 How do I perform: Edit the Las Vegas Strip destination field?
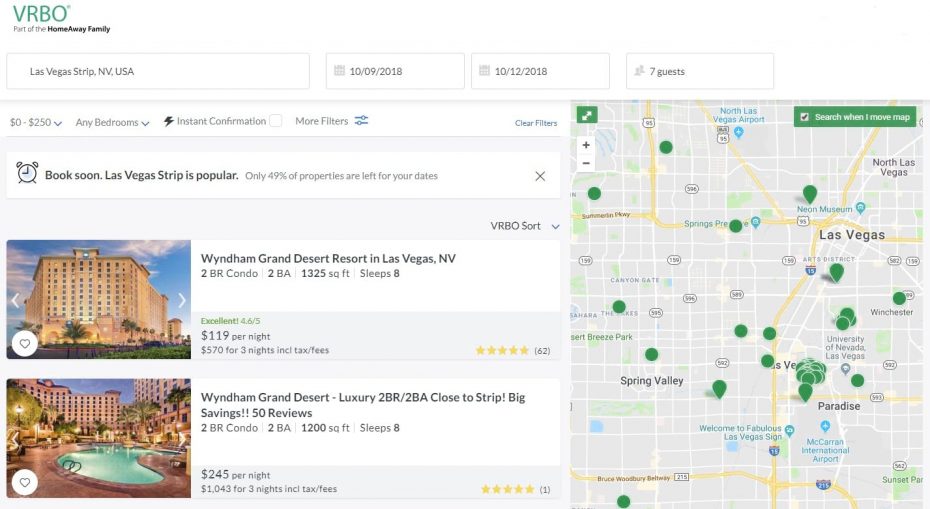(x=158, y=71)
